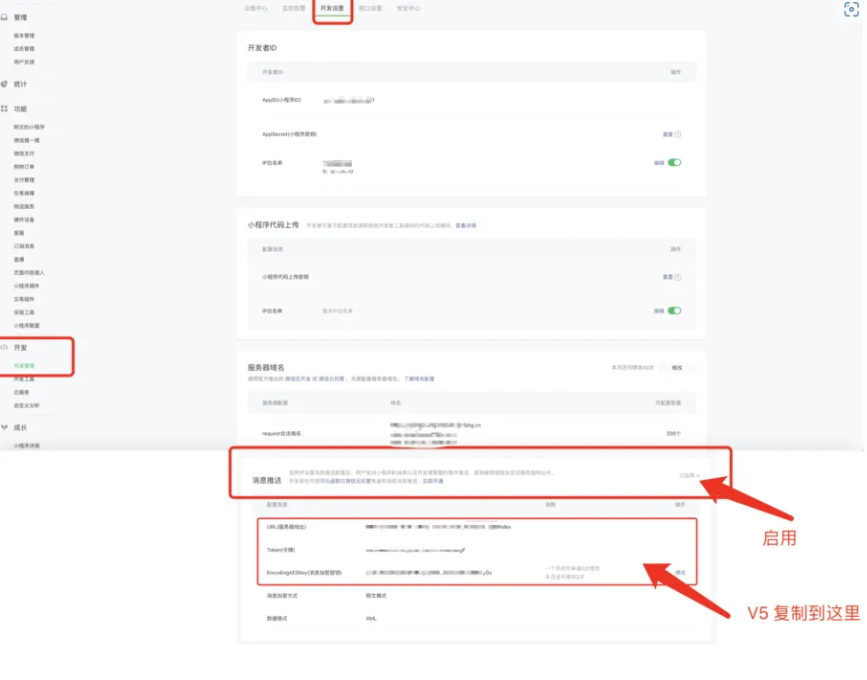Select 开发管理 in the sidebar

[25, 366]
